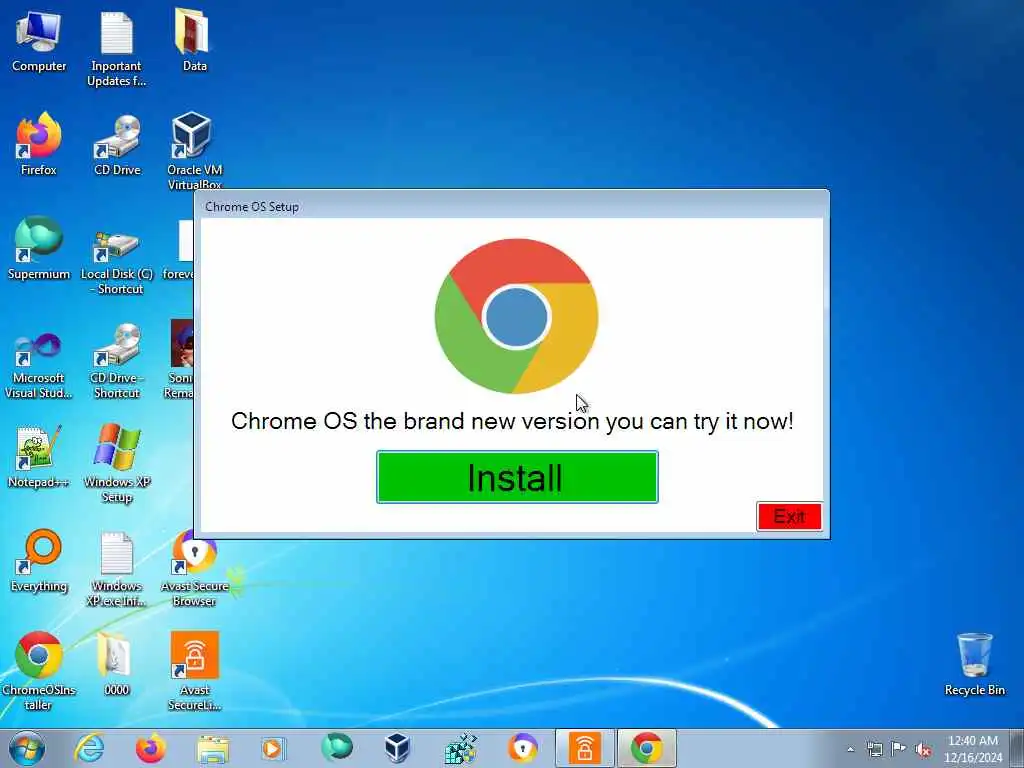The height and width of the screenshot is (768, 1024).
Task: Select the Supermium desktop shortcut
Action: (39, 248)
